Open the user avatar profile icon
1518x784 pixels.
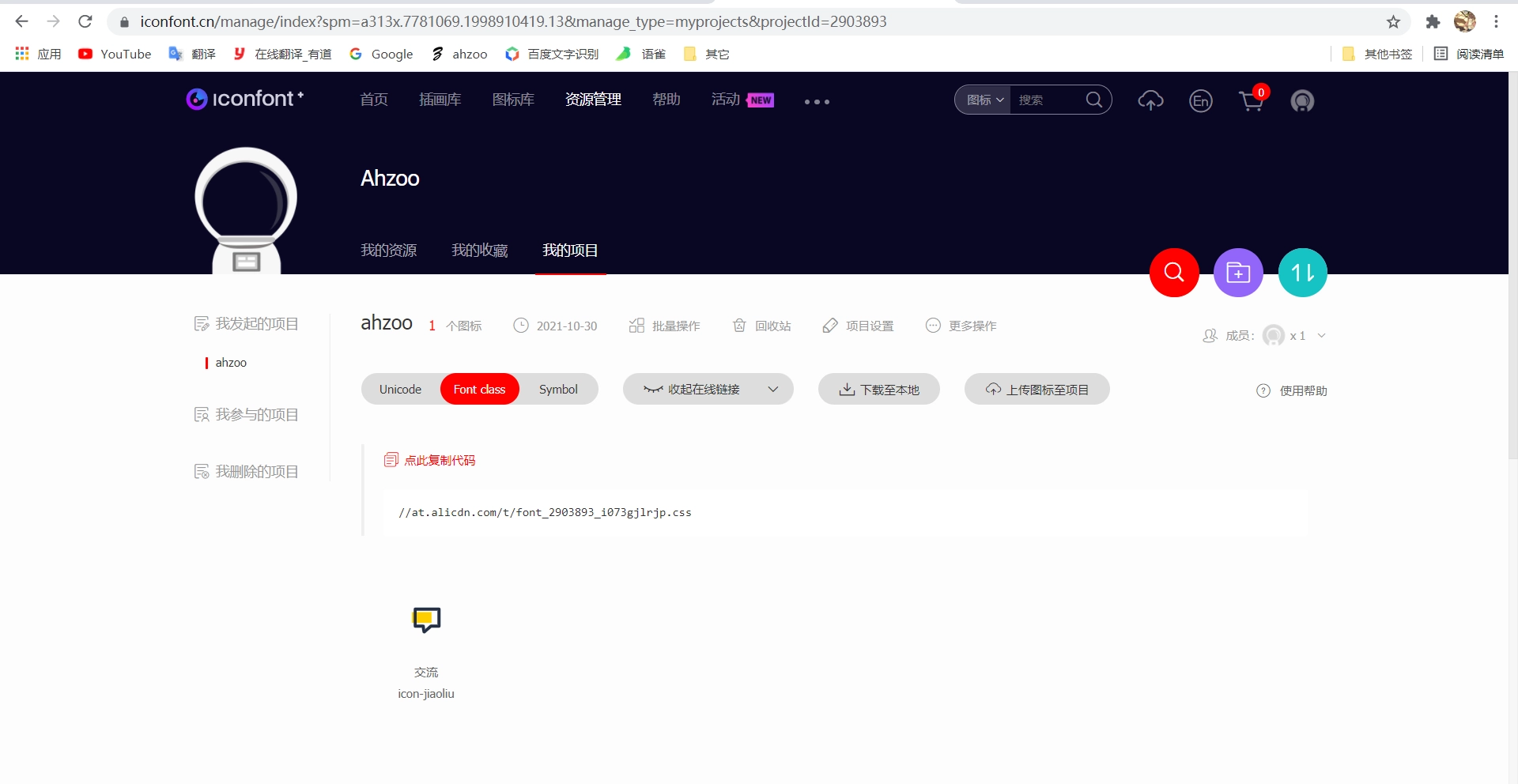coord(1303,101)
